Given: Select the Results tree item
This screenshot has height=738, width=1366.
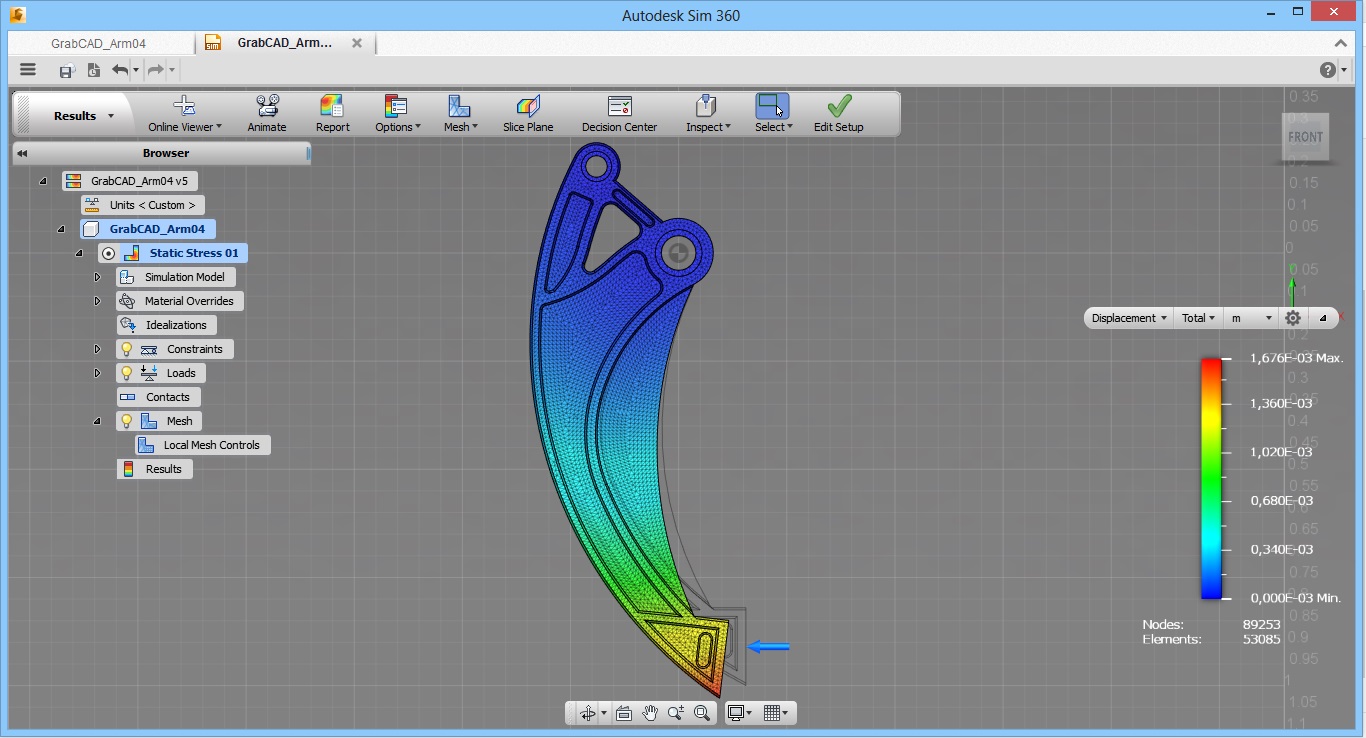Looking at the screenshot, I should 154,469.
